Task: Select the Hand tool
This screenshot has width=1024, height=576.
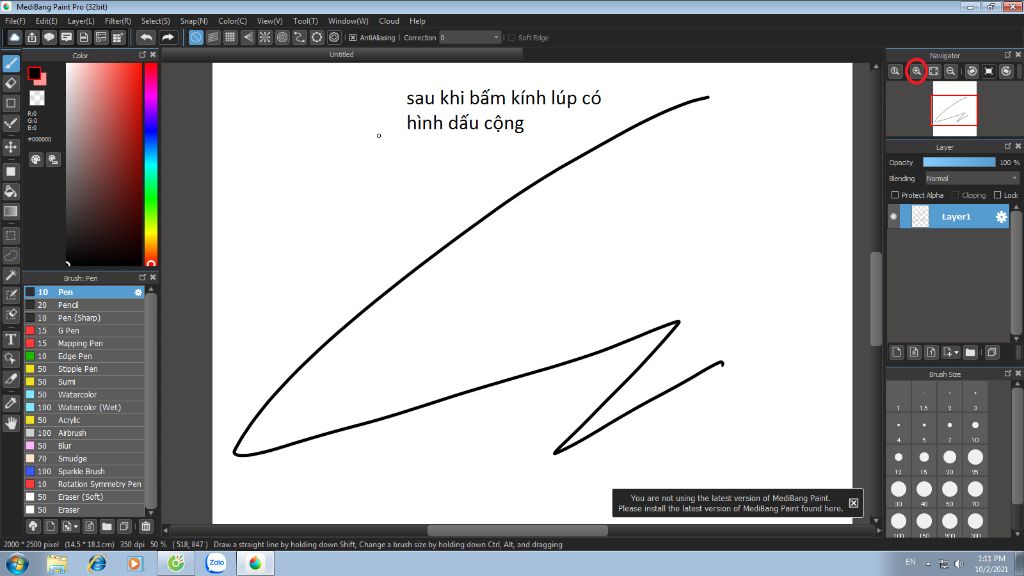Action: 11,423
